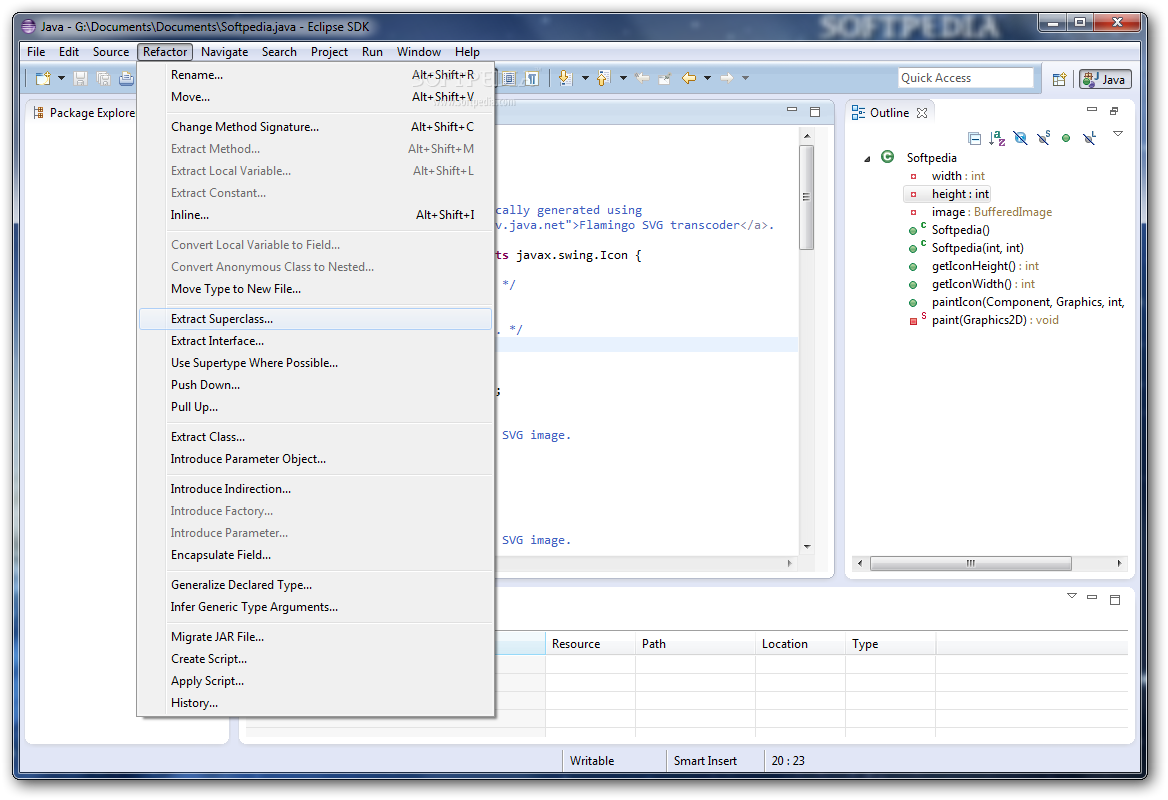Toggle Hide Local Types in Outline
Viewport: 1168px width, 800px height.
pos(1089,138)
